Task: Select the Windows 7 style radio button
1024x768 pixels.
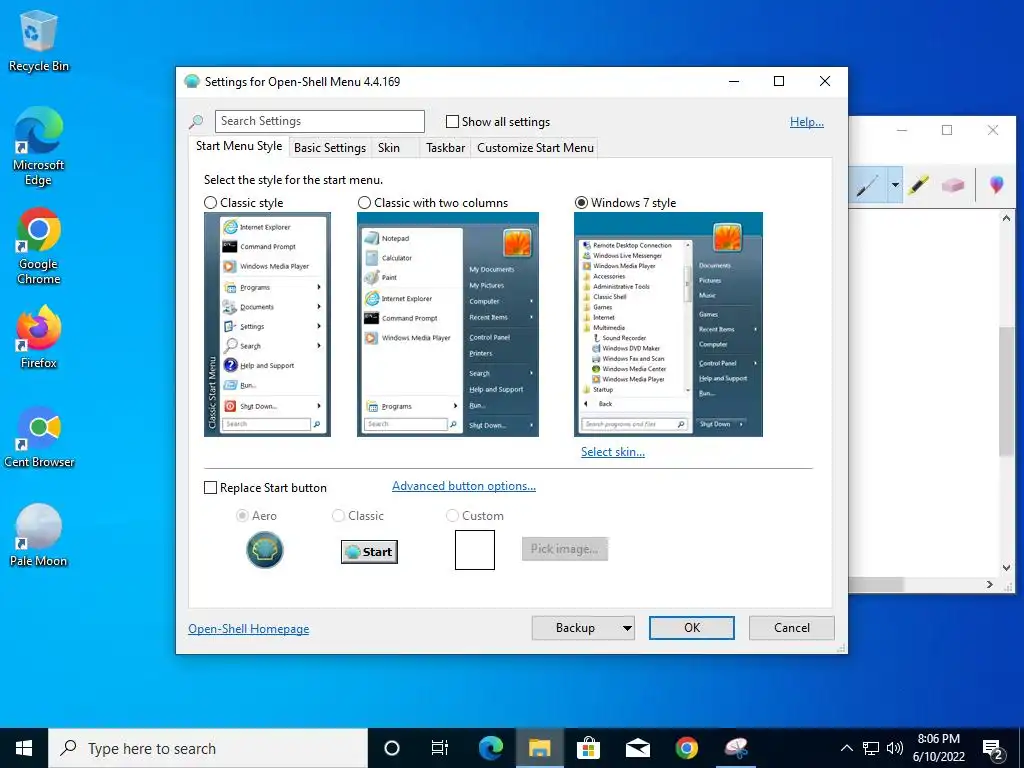Action: click(x=581, y=203)
